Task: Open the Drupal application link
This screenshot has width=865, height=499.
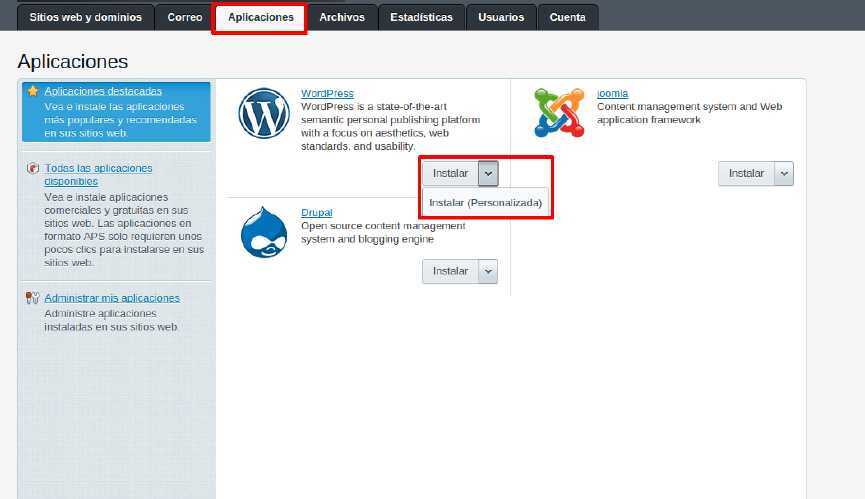Action: [x=316, y=213]
